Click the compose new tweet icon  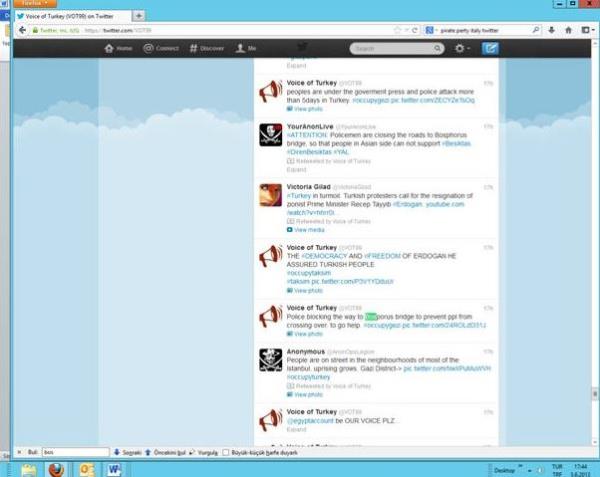coord(490,48)
